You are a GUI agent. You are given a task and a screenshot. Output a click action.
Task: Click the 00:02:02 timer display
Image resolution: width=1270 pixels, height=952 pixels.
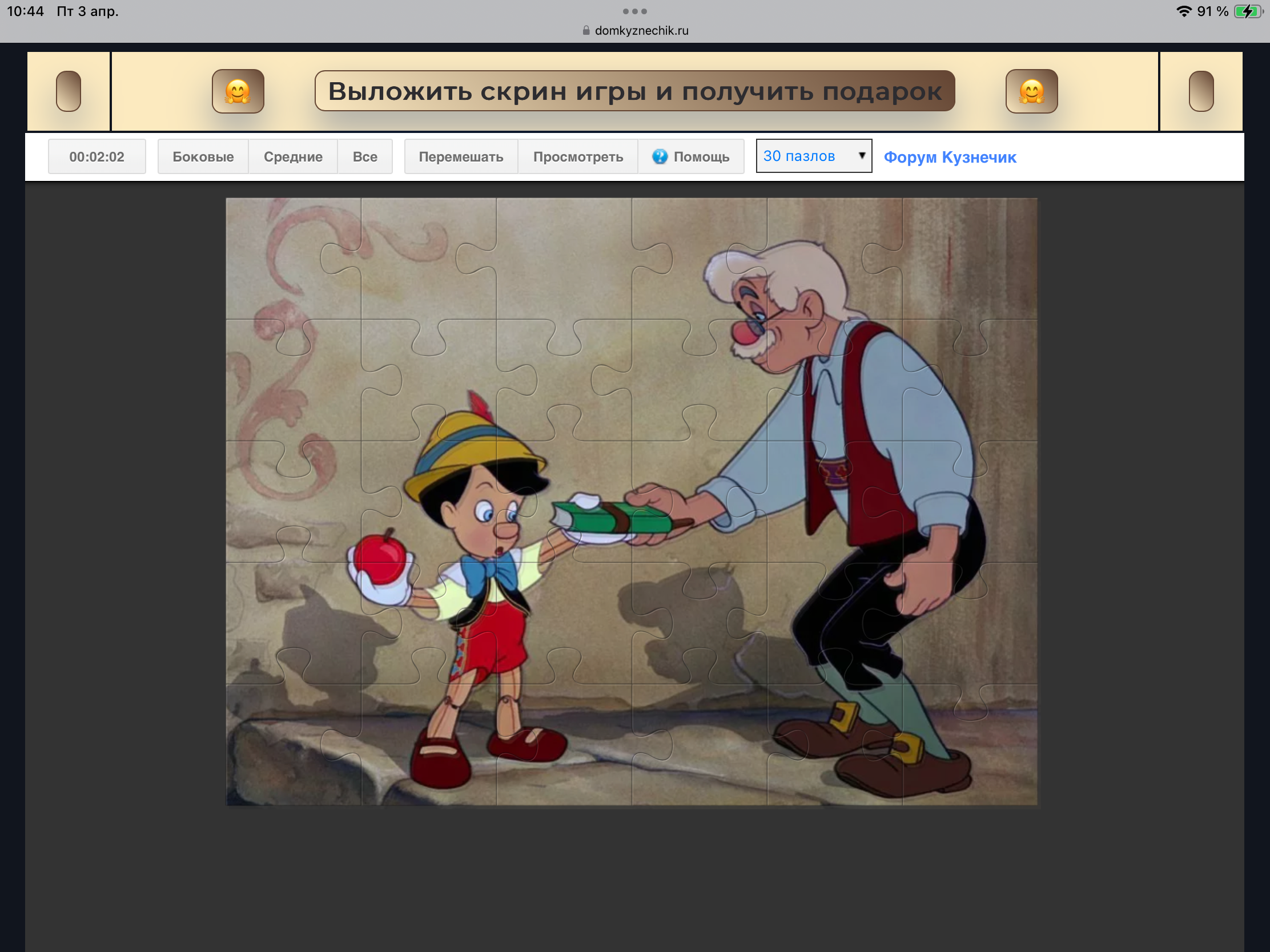pyautogui.click(x=97, y=156)
